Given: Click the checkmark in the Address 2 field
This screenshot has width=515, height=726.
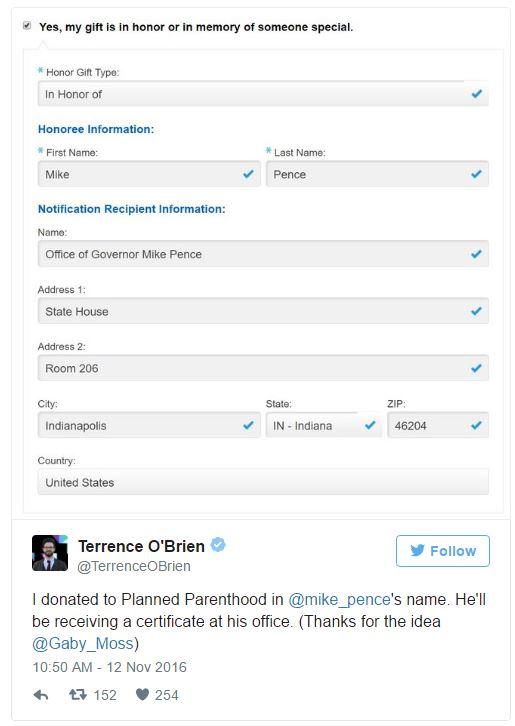Looking at the screenshot, I should click(476, 368).
